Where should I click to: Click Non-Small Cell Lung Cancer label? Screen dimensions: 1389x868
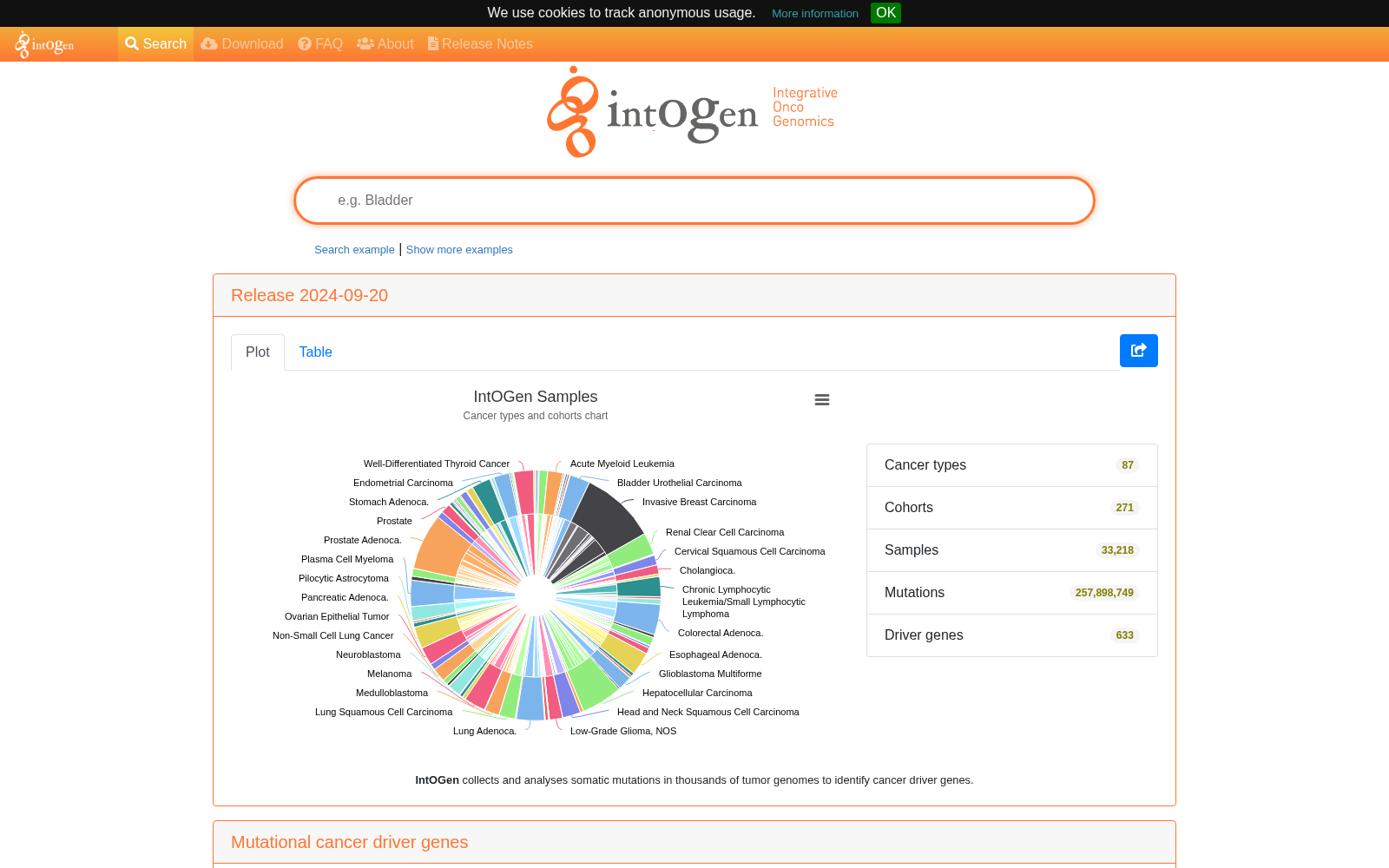pos(332,636)
